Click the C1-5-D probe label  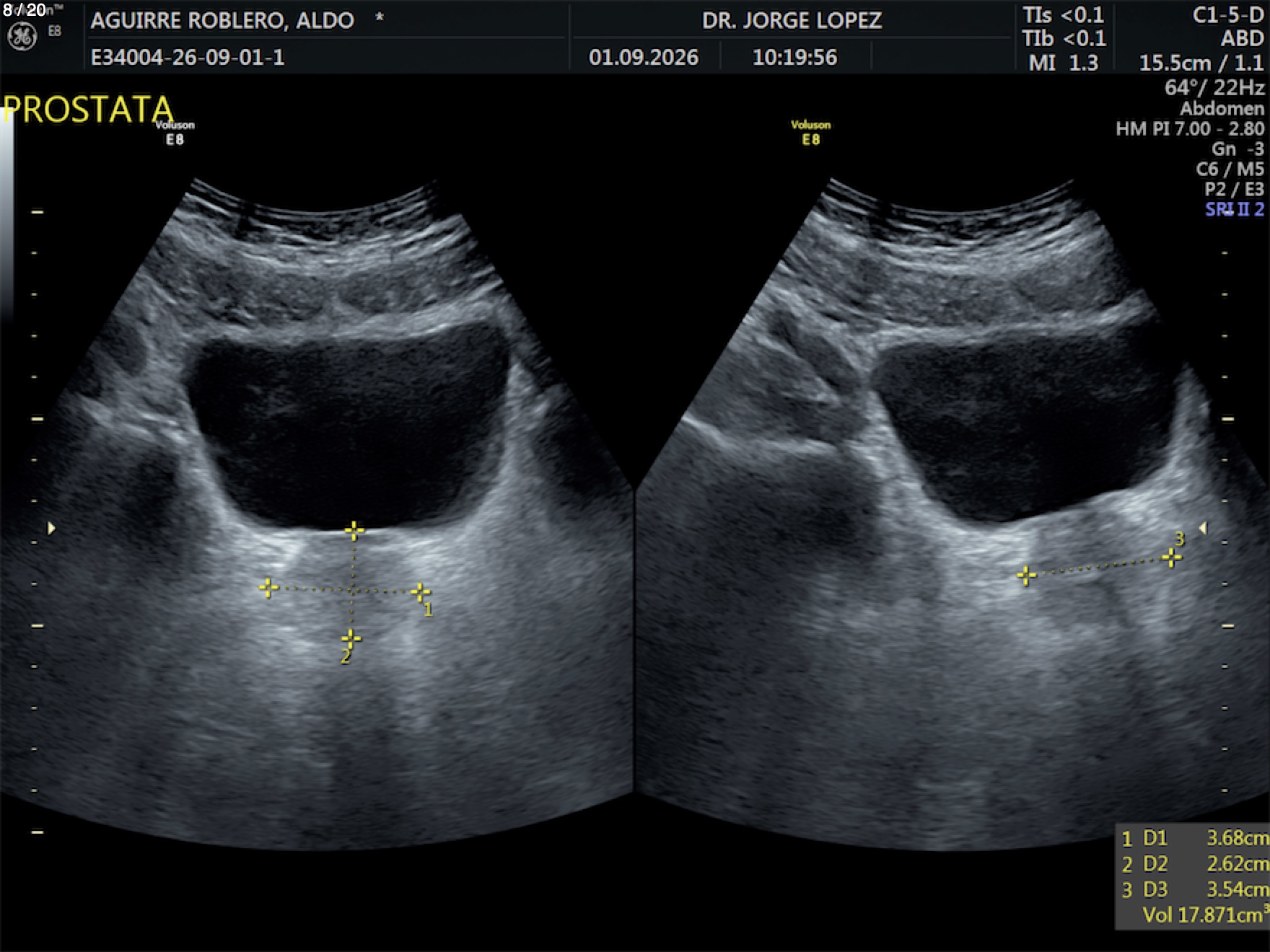(x=1228, y=15)
